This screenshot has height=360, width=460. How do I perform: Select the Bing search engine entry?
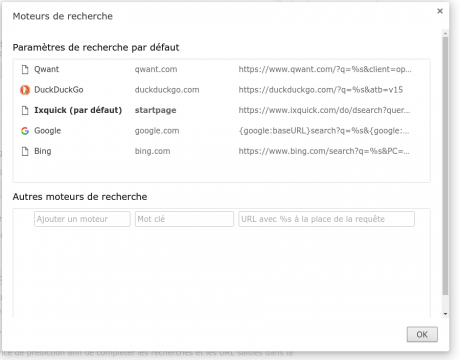[x=222, y=151]
